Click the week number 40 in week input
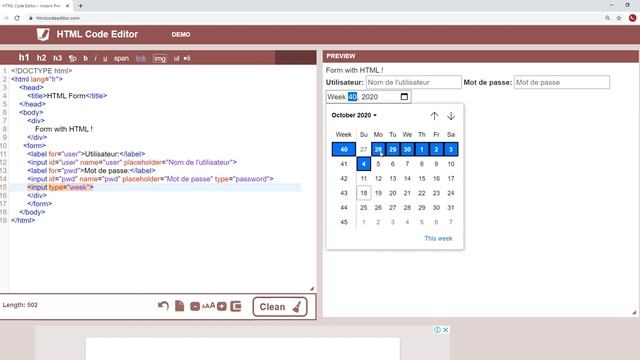The height and width of the screenshot is (360, 640). click(352, 97)
